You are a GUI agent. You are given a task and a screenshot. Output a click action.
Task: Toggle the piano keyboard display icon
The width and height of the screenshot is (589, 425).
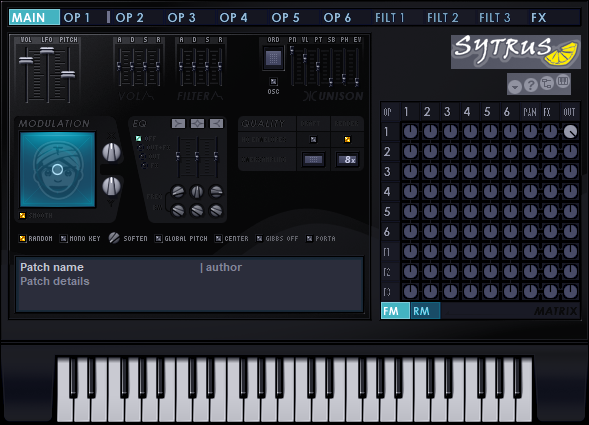[562, 82]
